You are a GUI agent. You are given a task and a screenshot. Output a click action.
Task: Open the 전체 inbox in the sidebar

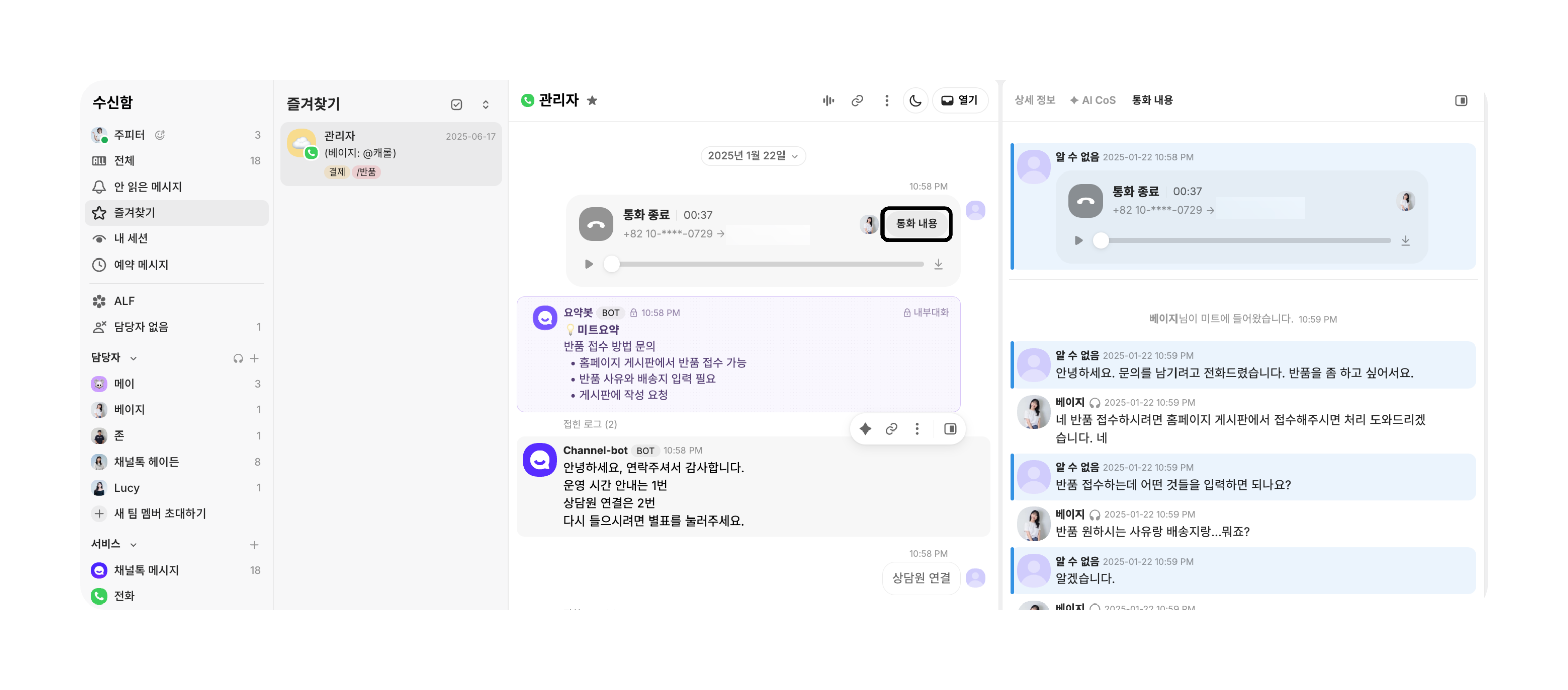tap(176, 161)
